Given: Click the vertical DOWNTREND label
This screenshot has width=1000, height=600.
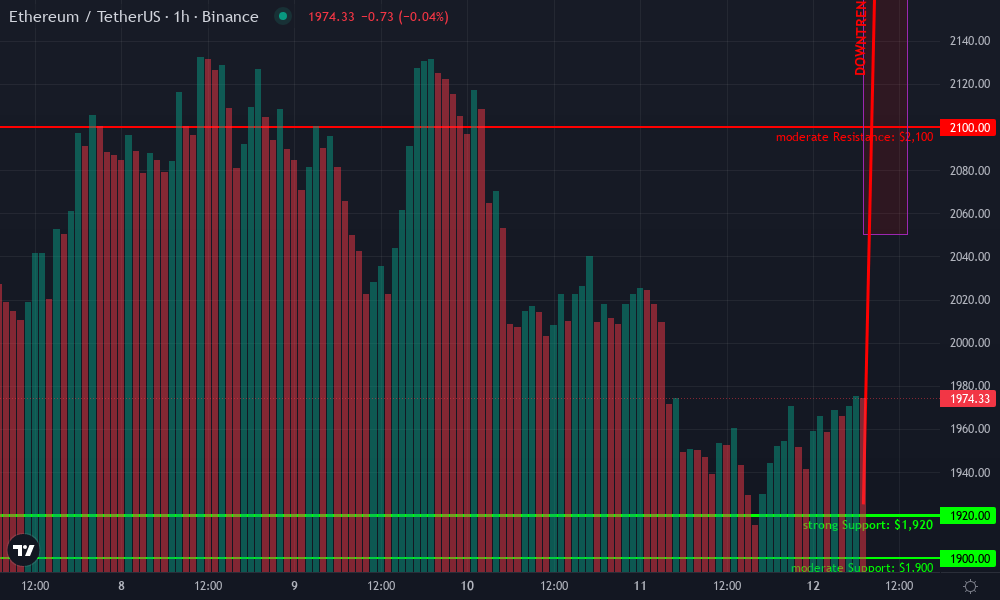Looking at the screenshot, I should tap(858, 40).
